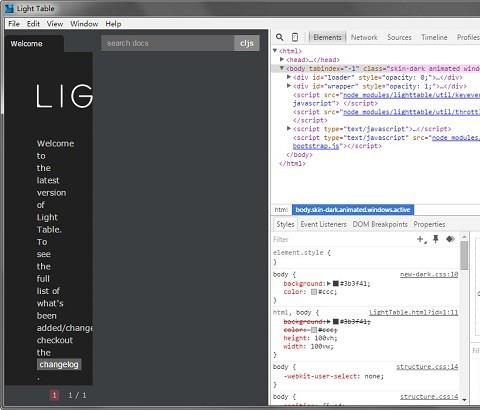Click the #3b3f41 swatch in body rule
The image size is (480, 410).
coord(336,283)
